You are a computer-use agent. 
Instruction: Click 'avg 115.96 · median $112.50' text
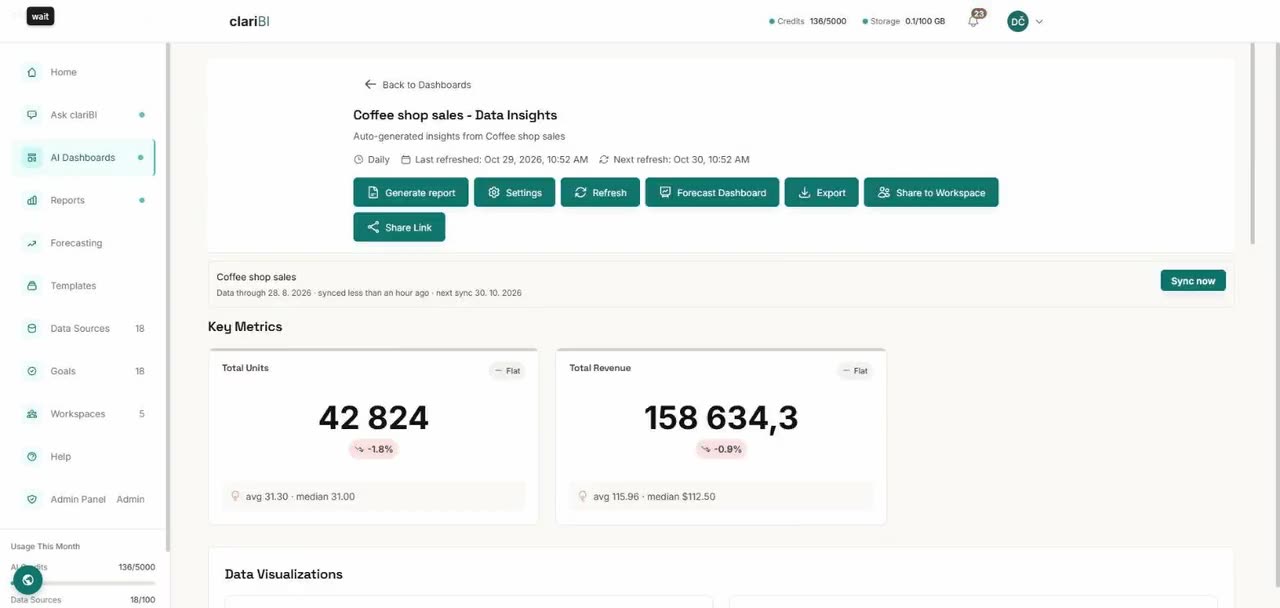click(654, 496)
